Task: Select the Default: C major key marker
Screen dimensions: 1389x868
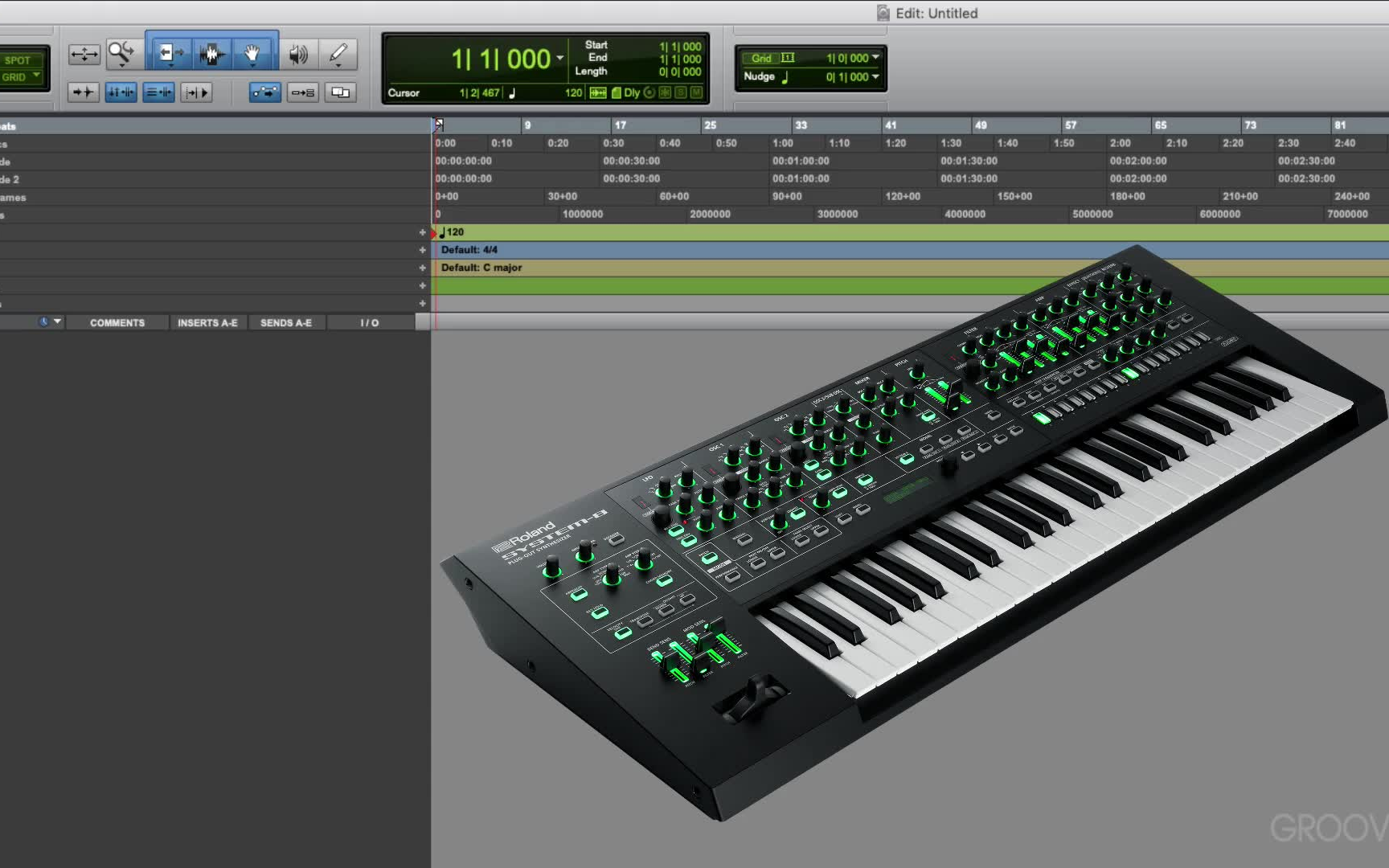Action: pos(481,268)
